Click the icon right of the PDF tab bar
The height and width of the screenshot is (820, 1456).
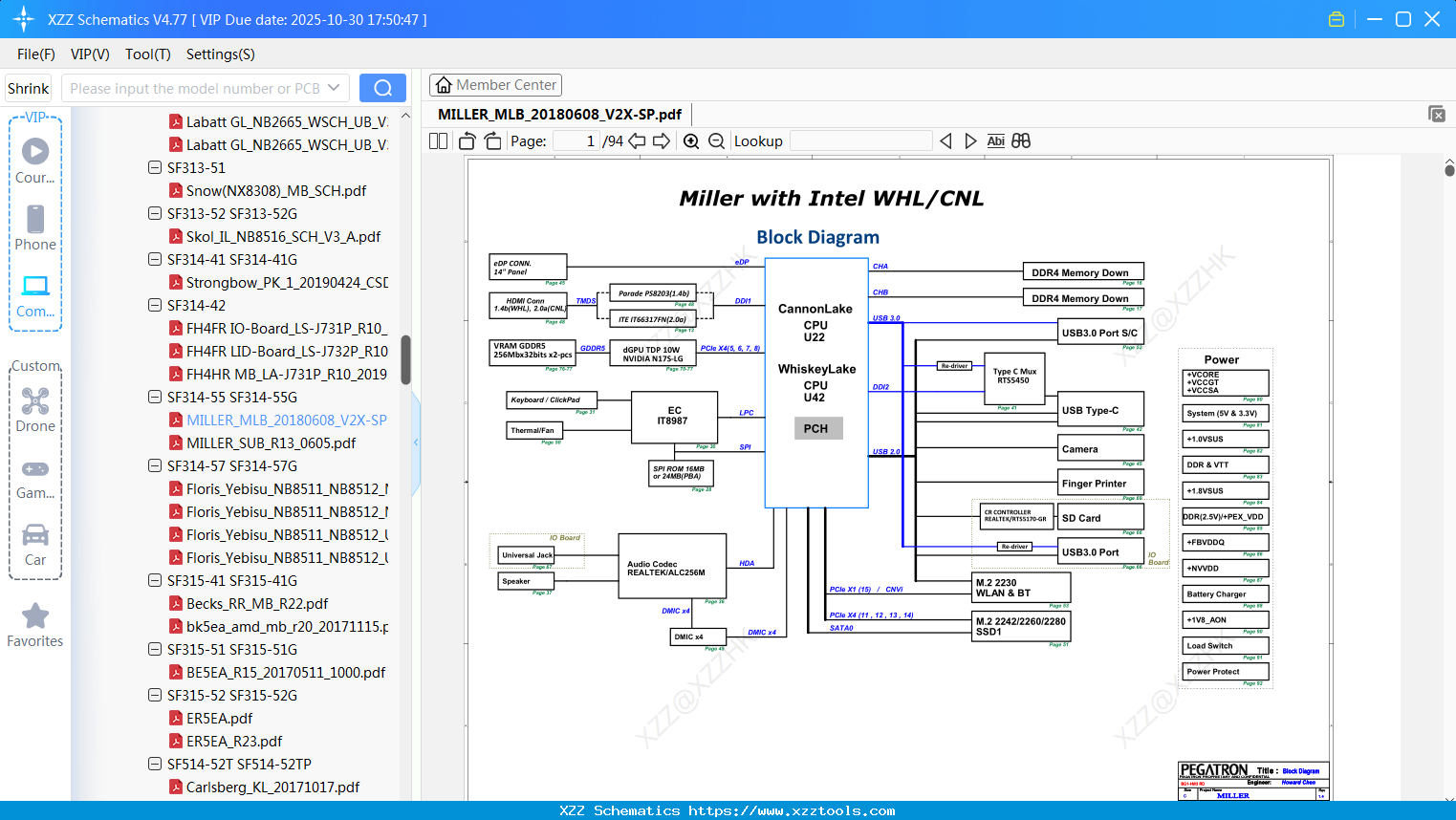click(1437, 114)
